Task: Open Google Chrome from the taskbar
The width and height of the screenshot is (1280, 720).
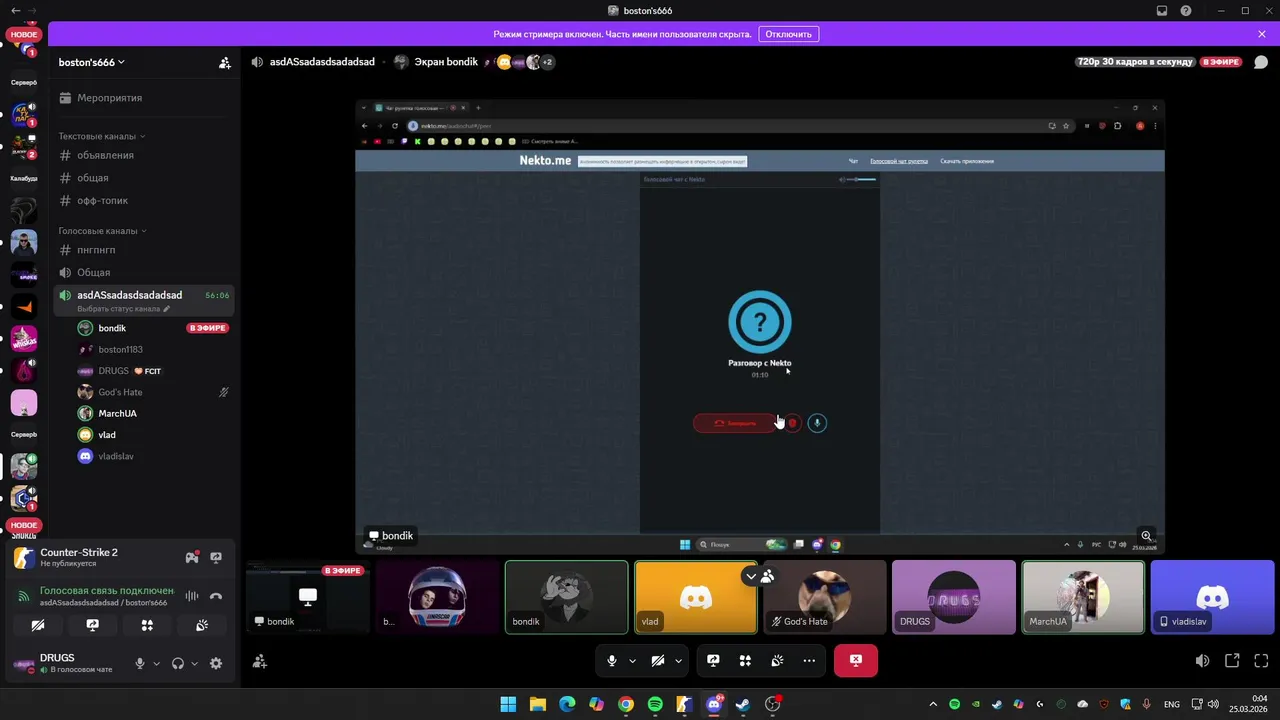Action: (626, 704)
